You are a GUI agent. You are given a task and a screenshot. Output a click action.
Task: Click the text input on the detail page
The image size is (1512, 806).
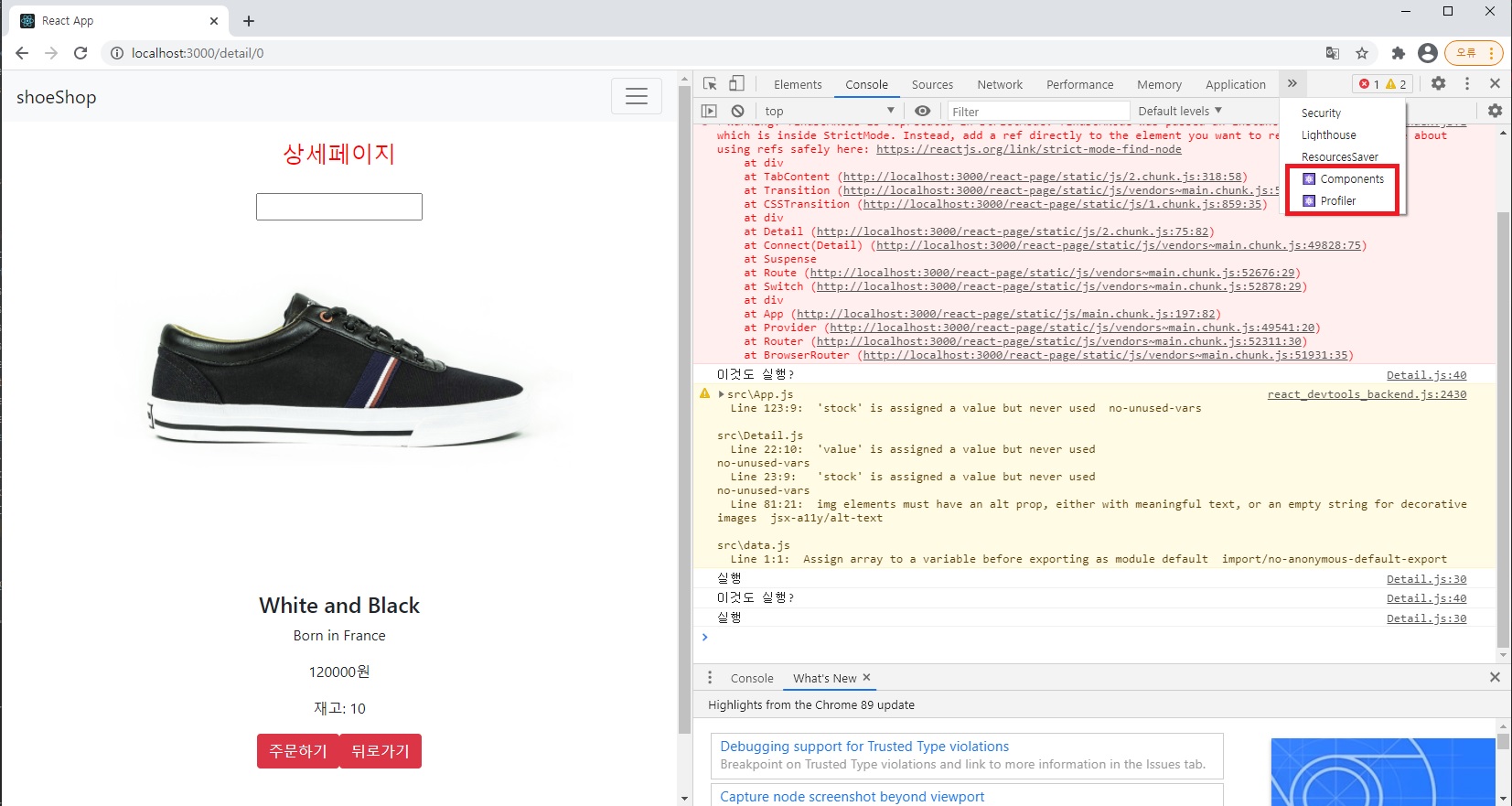339,207
